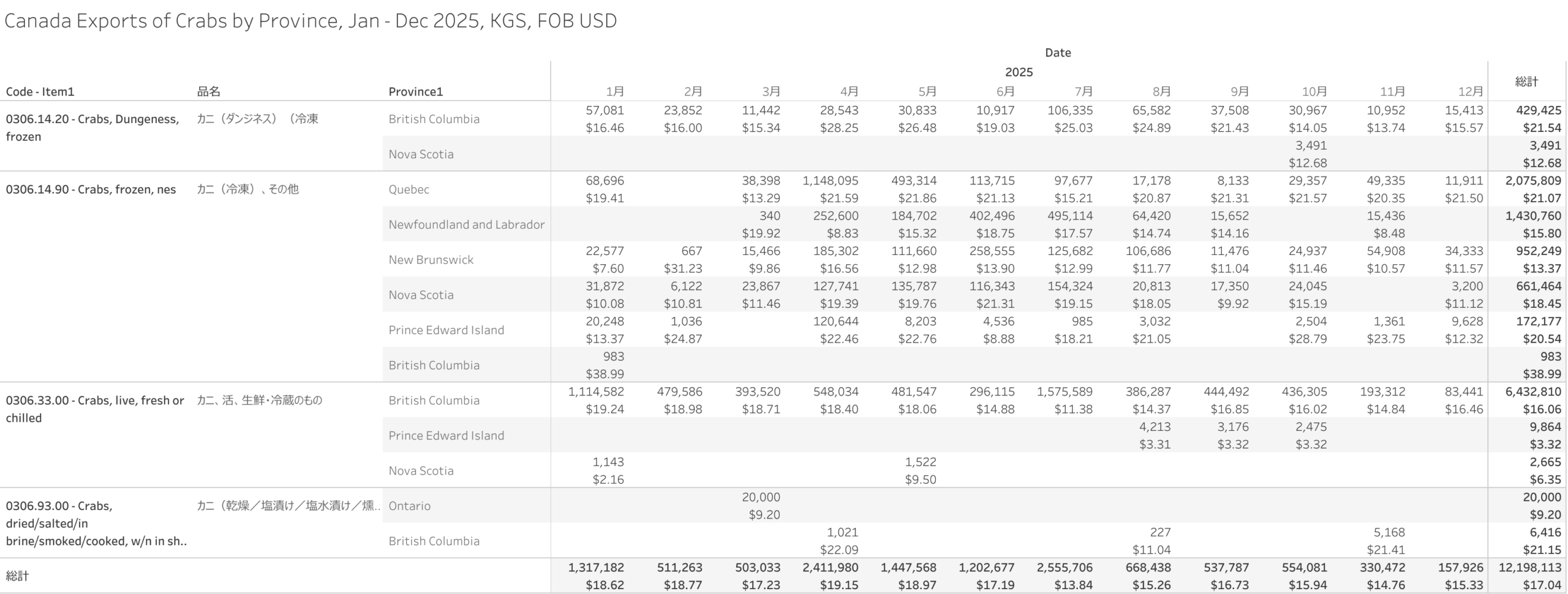This screenshot has height=594, width=1568.
Task: Click the Province1 column header
Action: 415,91
